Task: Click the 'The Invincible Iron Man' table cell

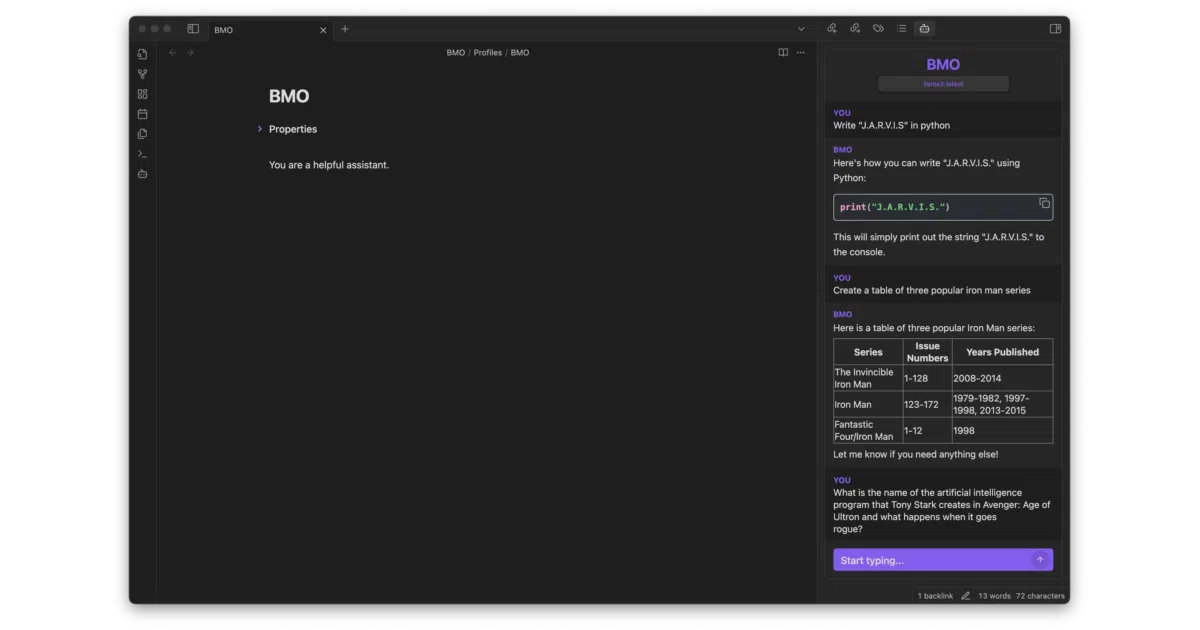Action: pyautogui.click(x=868, y=378)
